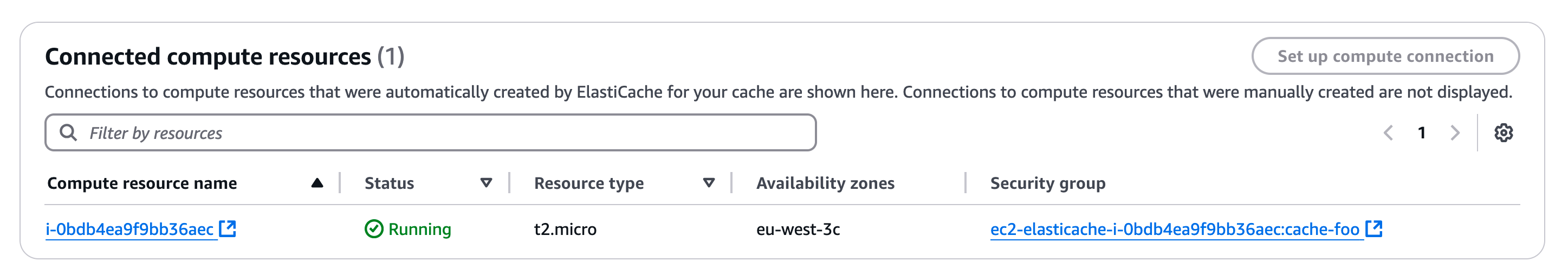The height and width of the screenshot is (280, 1568).
Task: Click the external link icon beside the security group
Action: point(1374,229)
